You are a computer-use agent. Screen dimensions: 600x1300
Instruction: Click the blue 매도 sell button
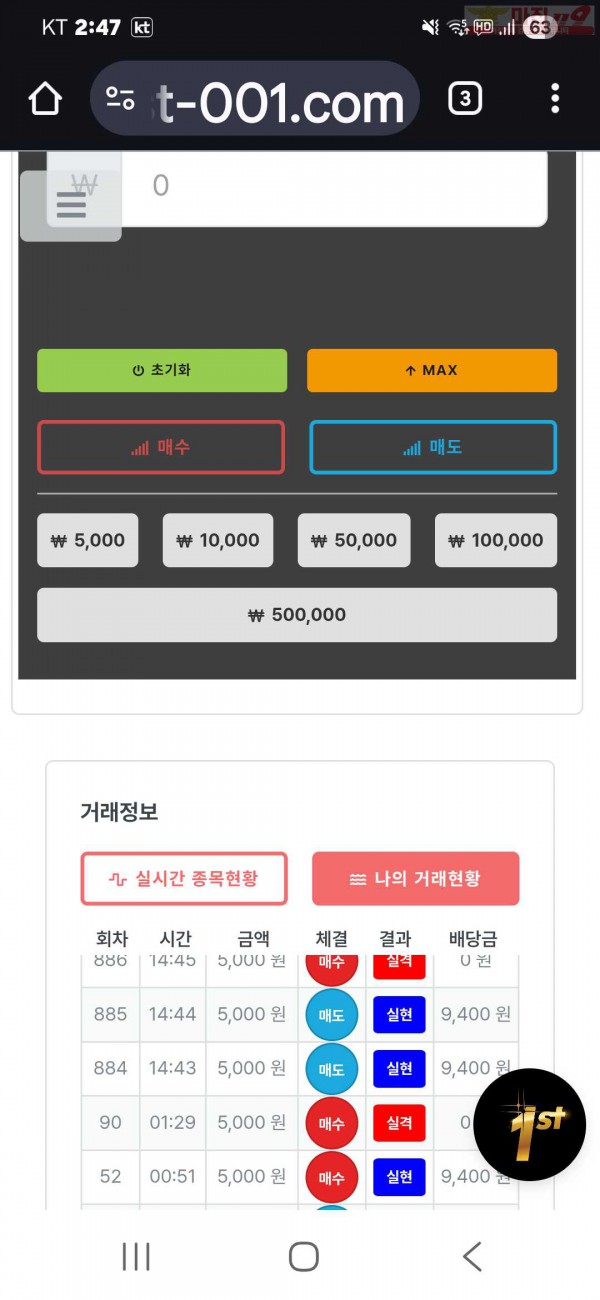pos(433,447)
